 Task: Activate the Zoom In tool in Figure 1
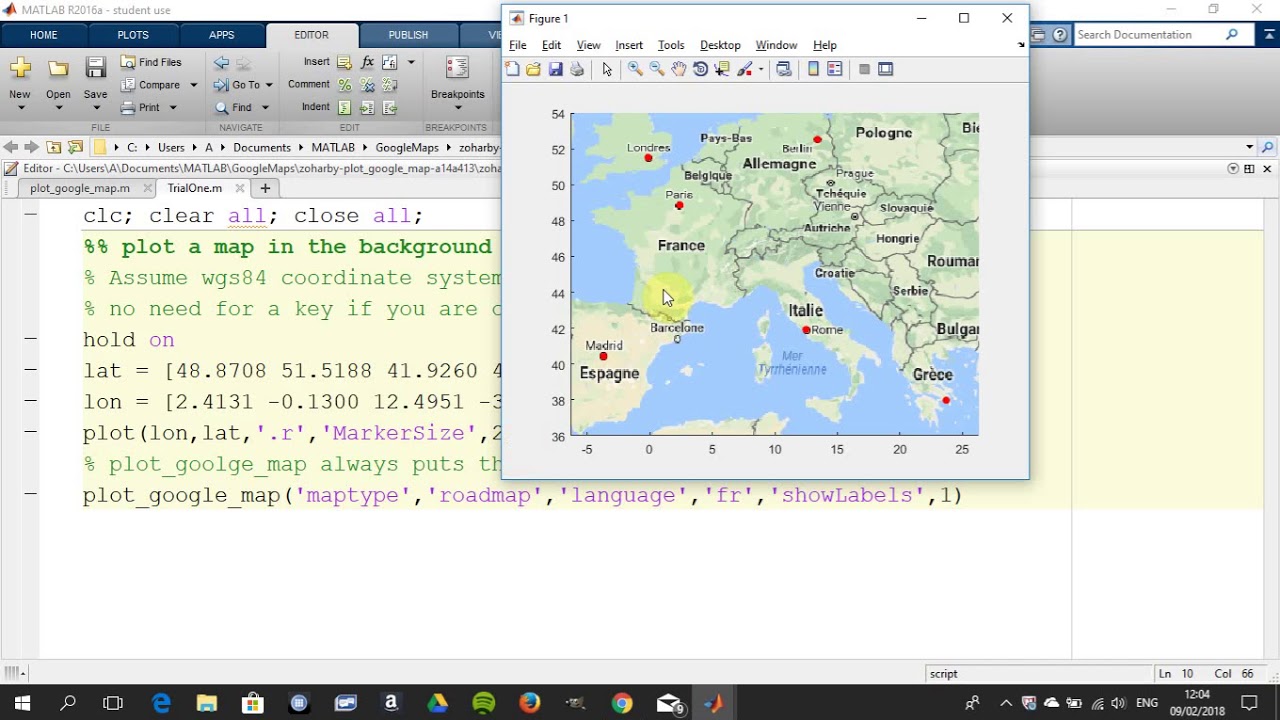point(635,69)
